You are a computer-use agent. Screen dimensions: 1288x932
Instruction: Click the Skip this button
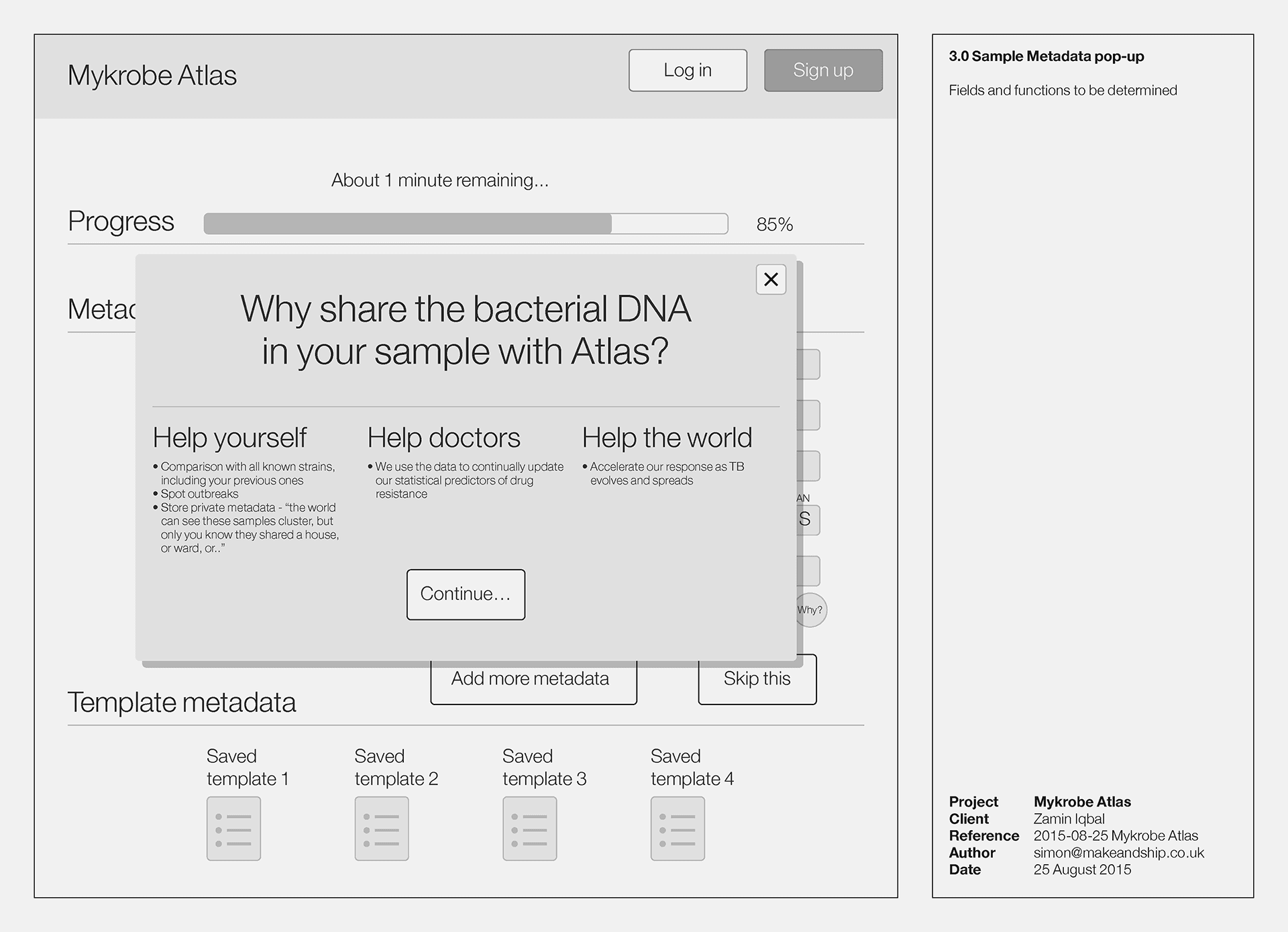point(757,680)
